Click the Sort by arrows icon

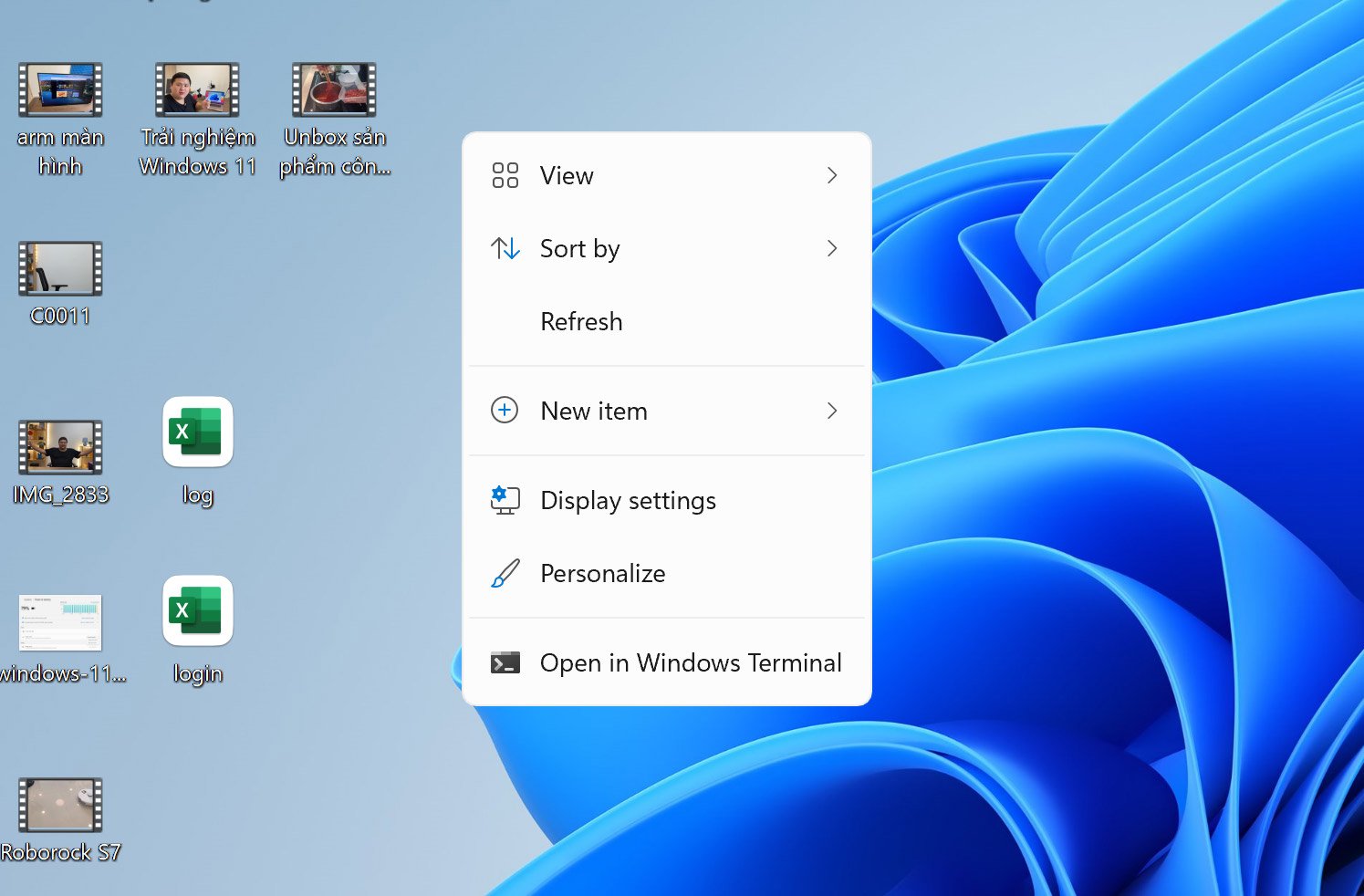(x=505, y=248)
